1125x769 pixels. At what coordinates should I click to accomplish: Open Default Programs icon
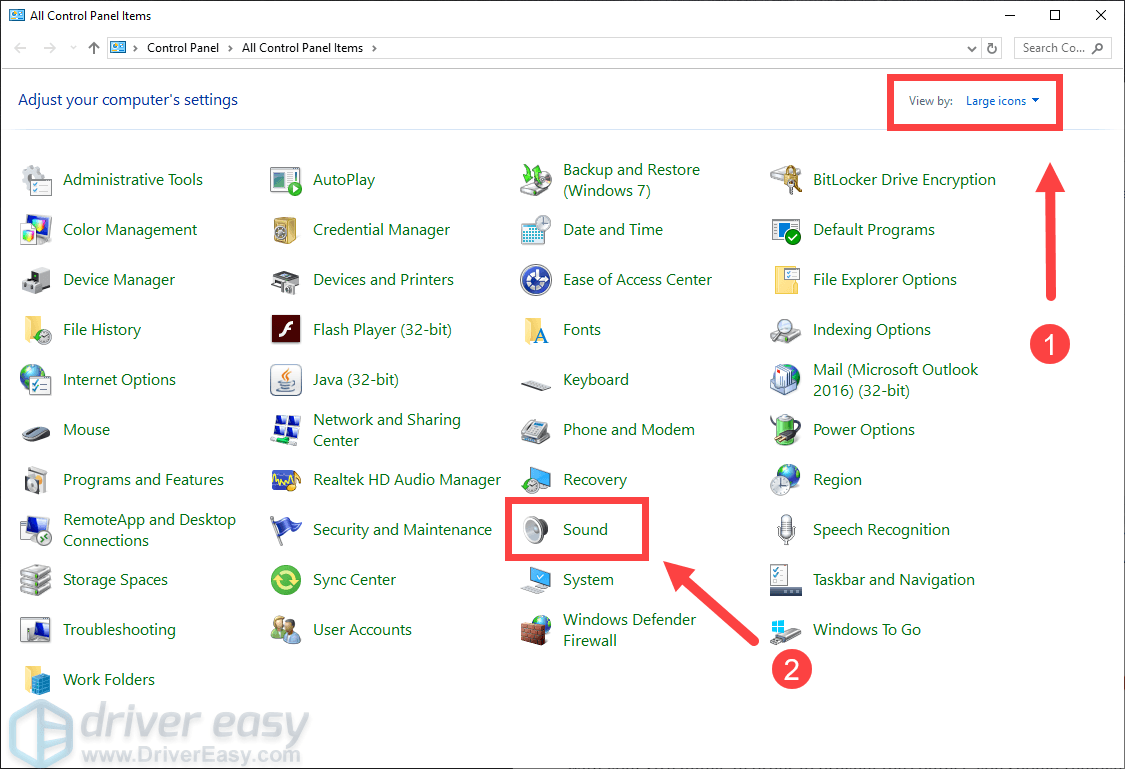[x=786, y=230]
